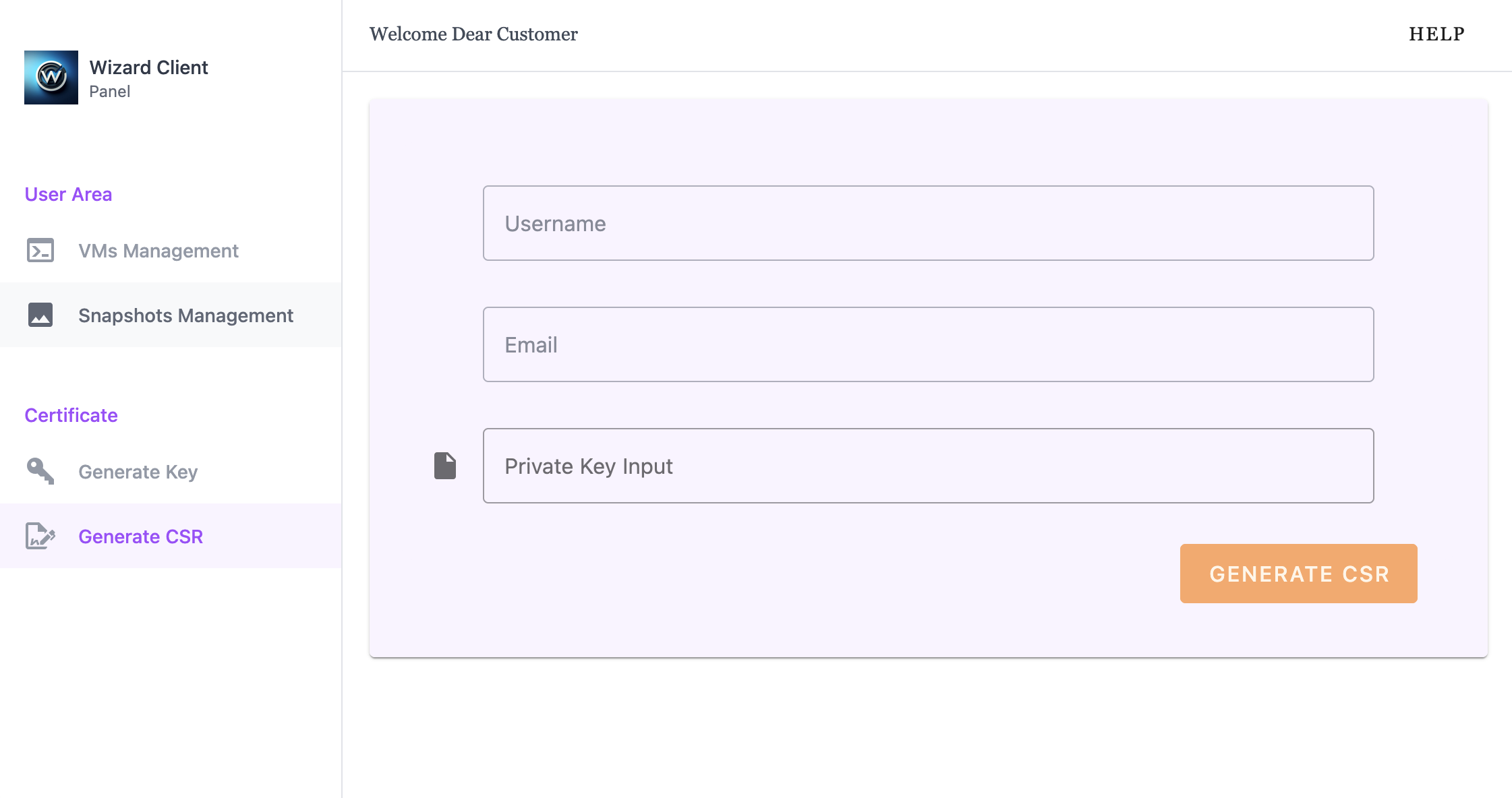This screenshot has width=1512, height=798.
Task: Click the VMs Management terminal icon
Action: pos(40,251)
